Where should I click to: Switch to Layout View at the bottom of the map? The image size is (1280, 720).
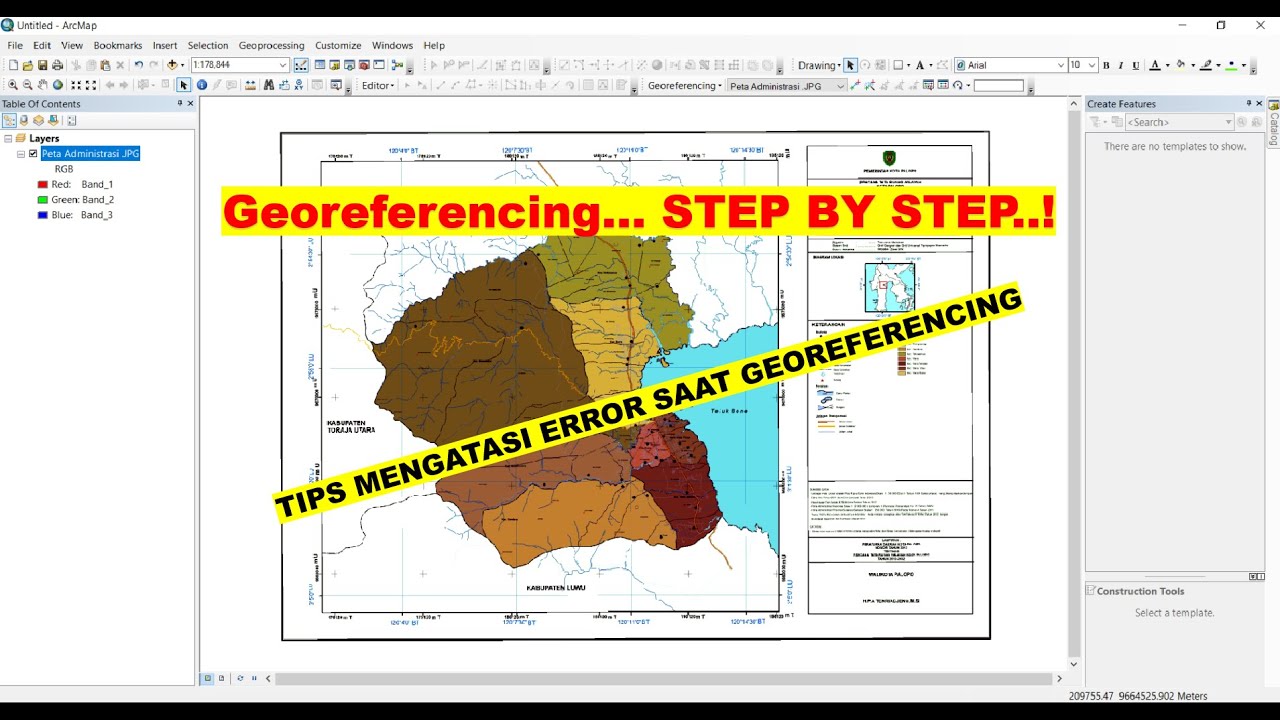point(222,678)
